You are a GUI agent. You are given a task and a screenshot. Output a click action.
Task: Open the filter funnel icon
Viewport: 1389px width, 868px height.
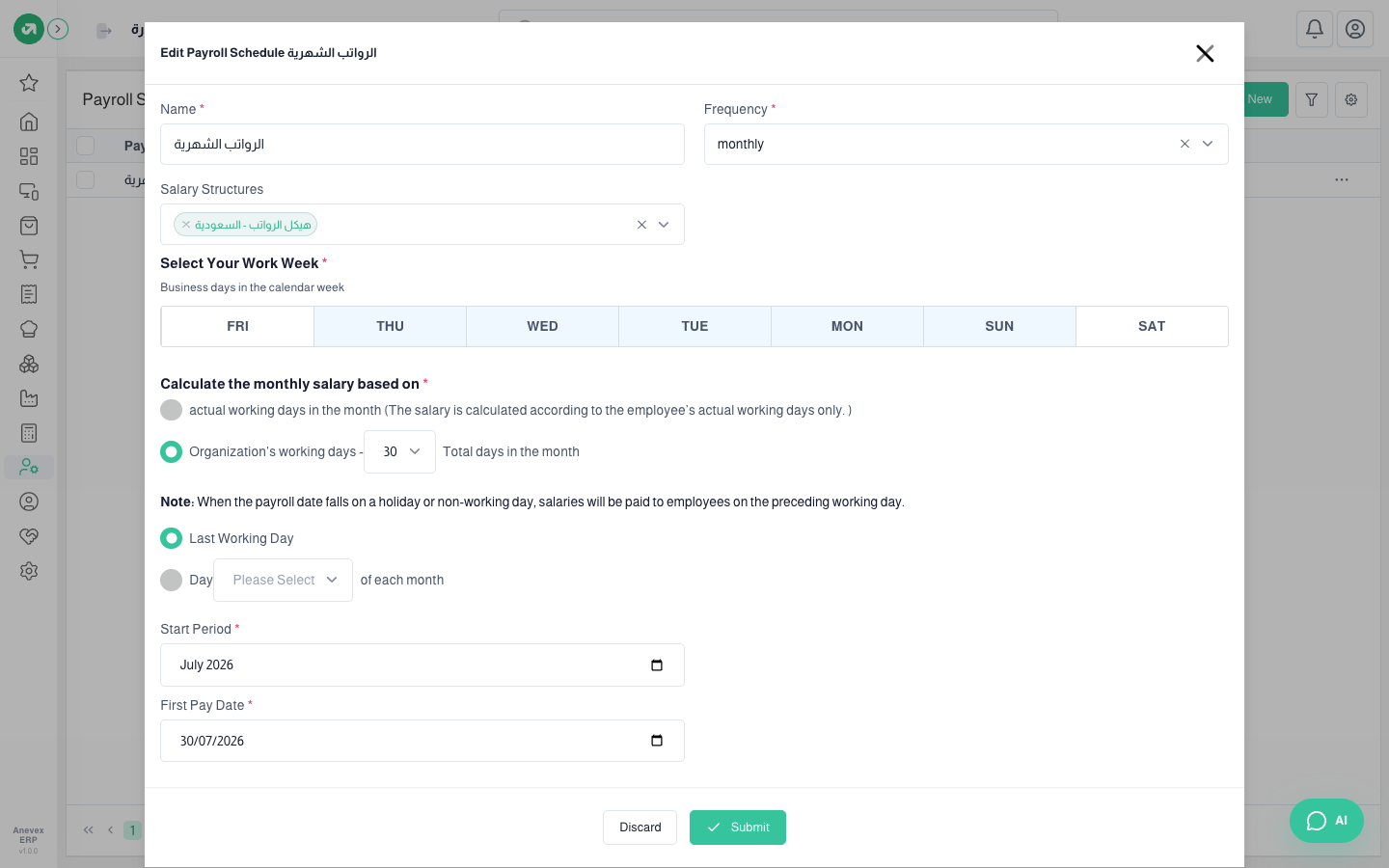click(x=1312, y=99)
